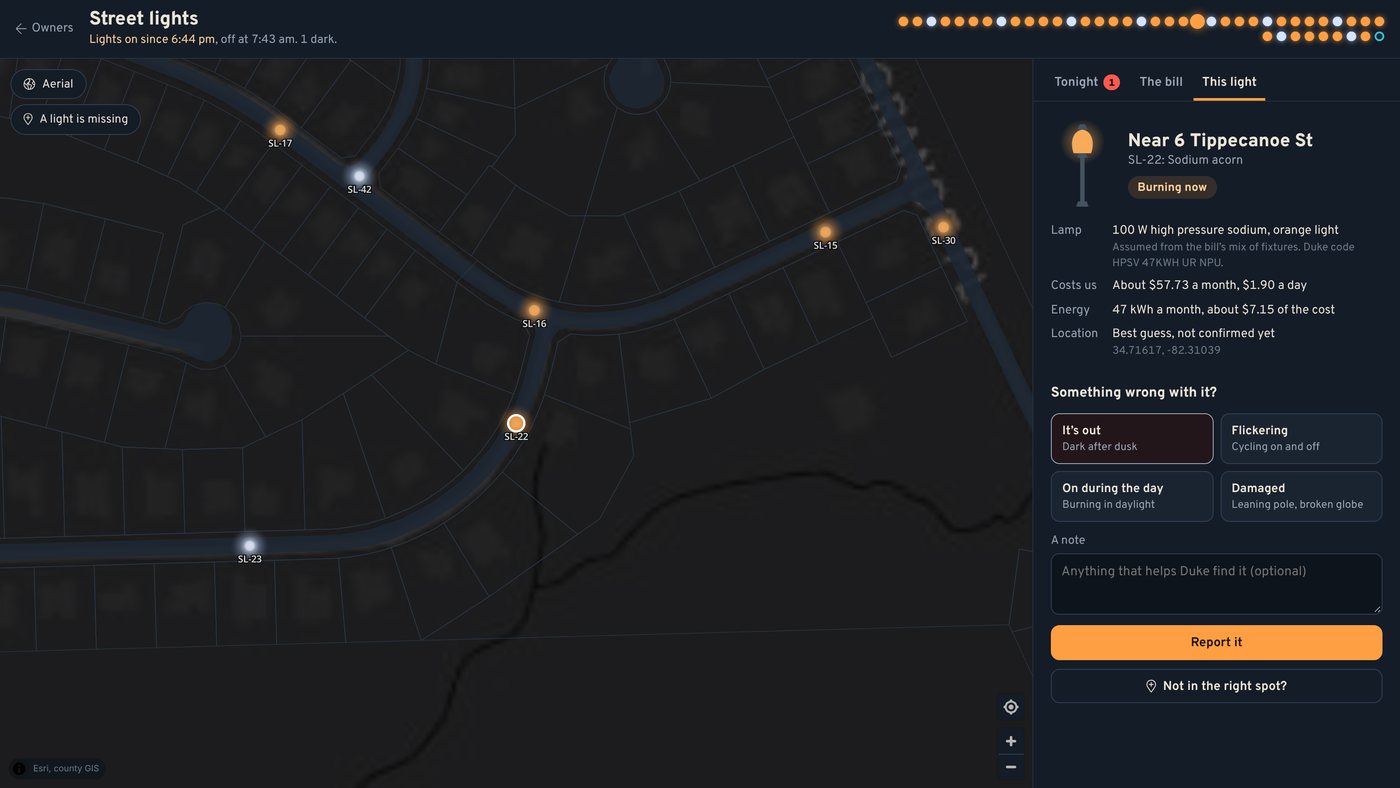Click the teal ring dot ending the light strip
The image size is (1400, 788).
1379,37
